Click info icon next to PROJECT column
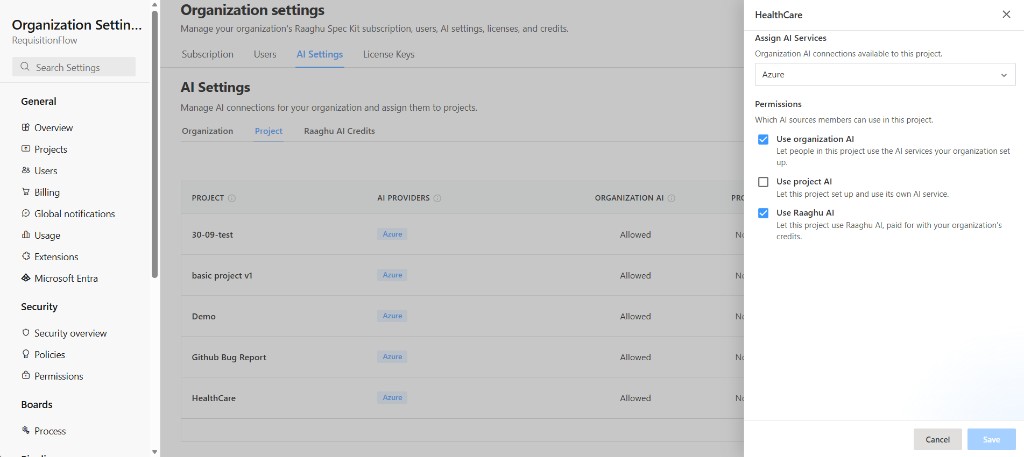This screenshot has height=457, width=1024. point(232,198)
